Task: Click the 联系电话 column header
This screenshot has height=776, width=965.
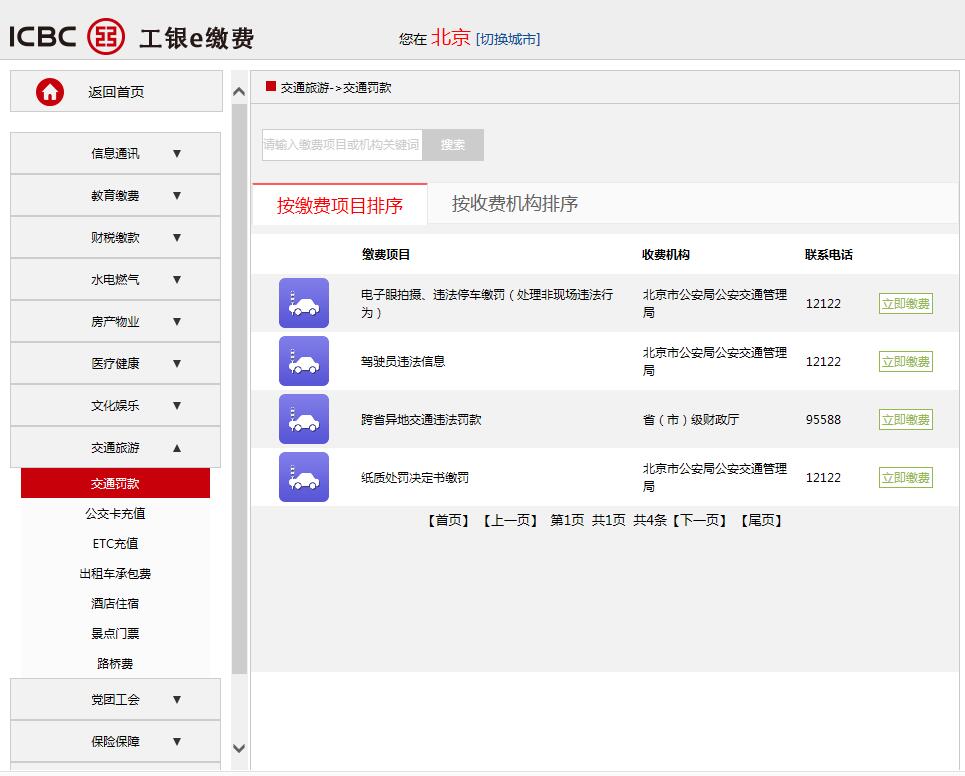Action: click(x=828, y=254)
